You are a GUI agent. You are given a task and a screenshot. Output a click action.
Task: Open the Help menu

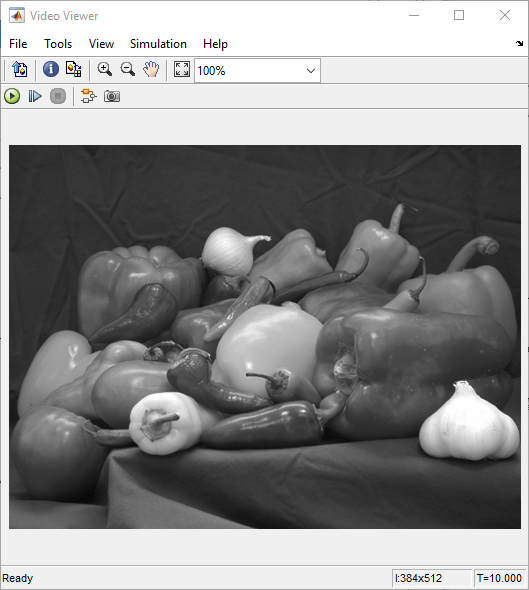pos(215,44)
